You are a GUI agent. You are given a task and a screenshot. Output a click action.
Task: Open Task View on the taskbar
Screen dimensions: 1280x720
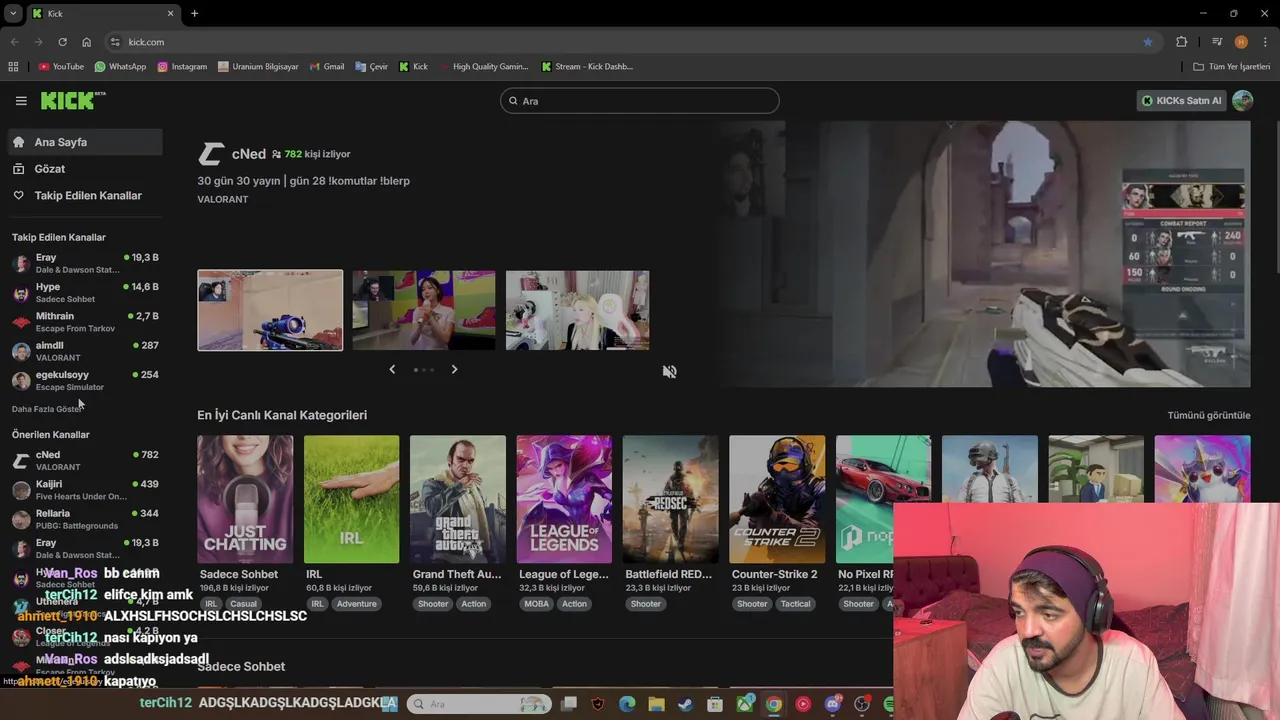coord(569,704)
